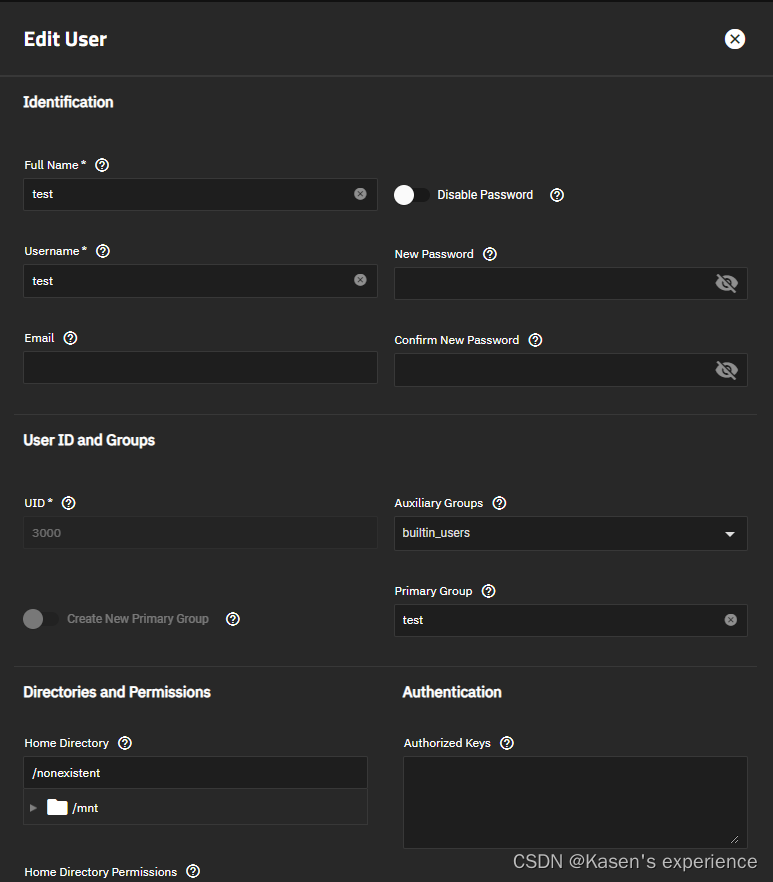Clear the Full Name field

click(x=360, y=194)
